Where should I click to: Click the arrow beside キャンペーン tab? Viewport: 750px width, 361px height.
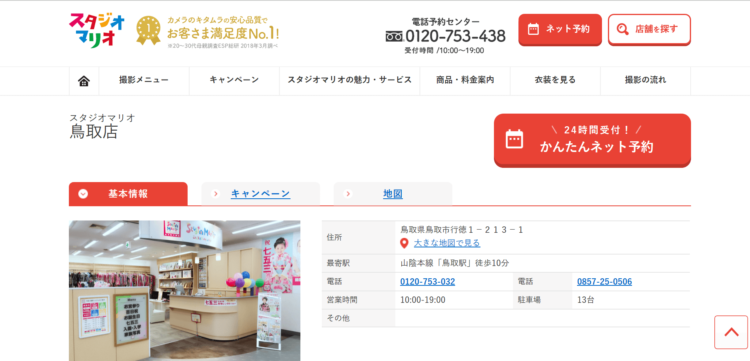[x=215, y=194]
